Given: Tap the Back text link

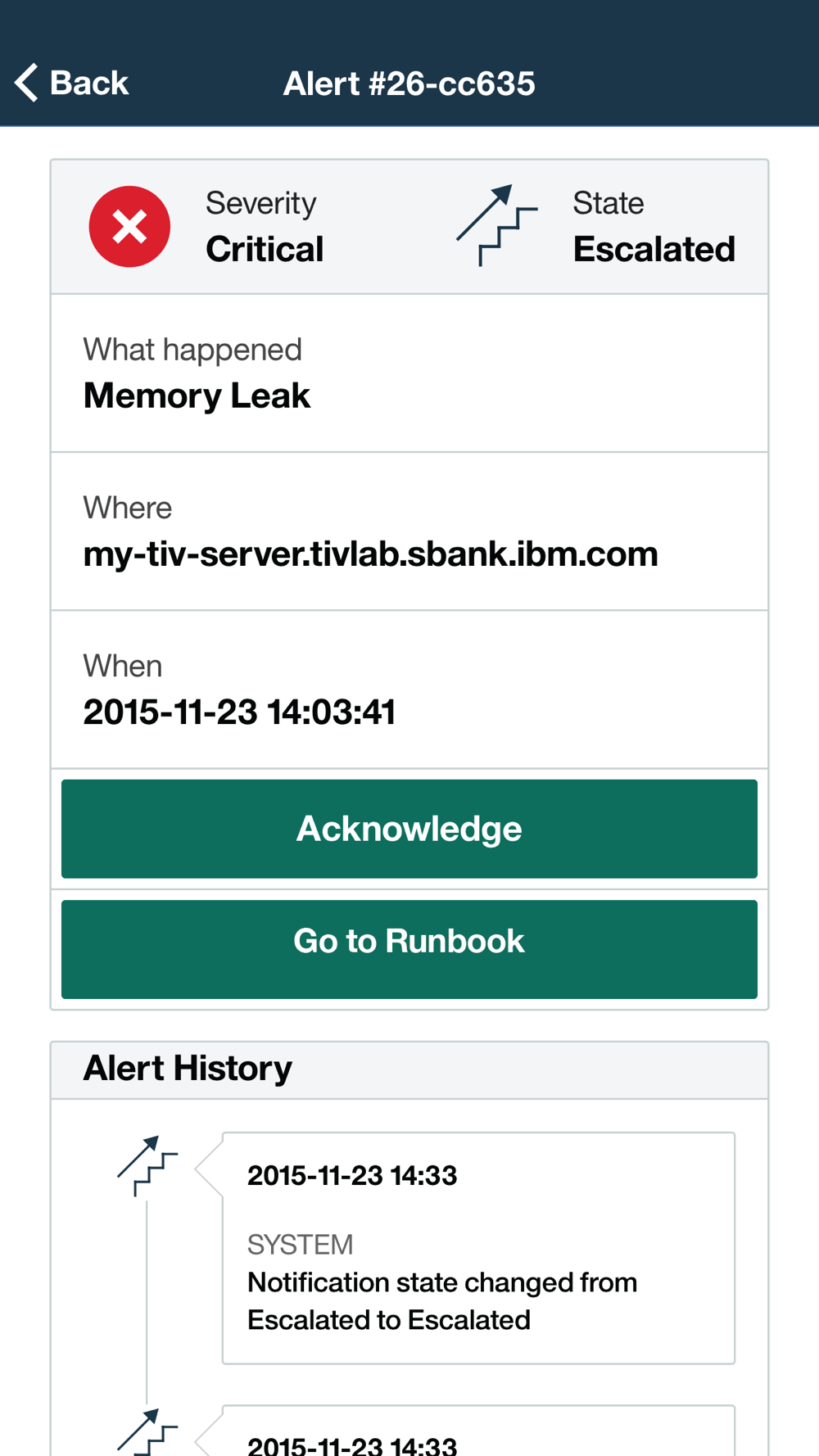Looking at the screenshot, I should (x=88, y=83).
